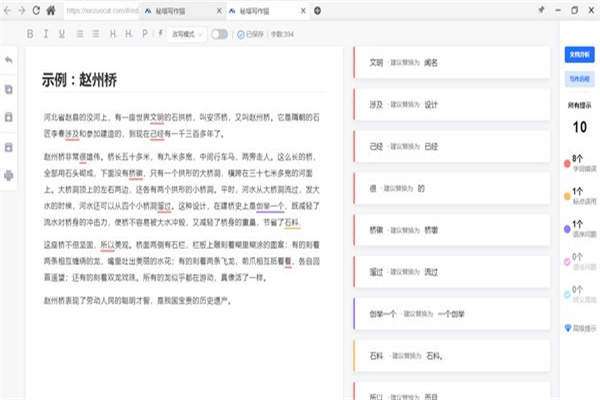Open suggestion card 涉及 replace with 设计
The height and width of the screenshot is (400, 600).
click(x=452, y=104)
